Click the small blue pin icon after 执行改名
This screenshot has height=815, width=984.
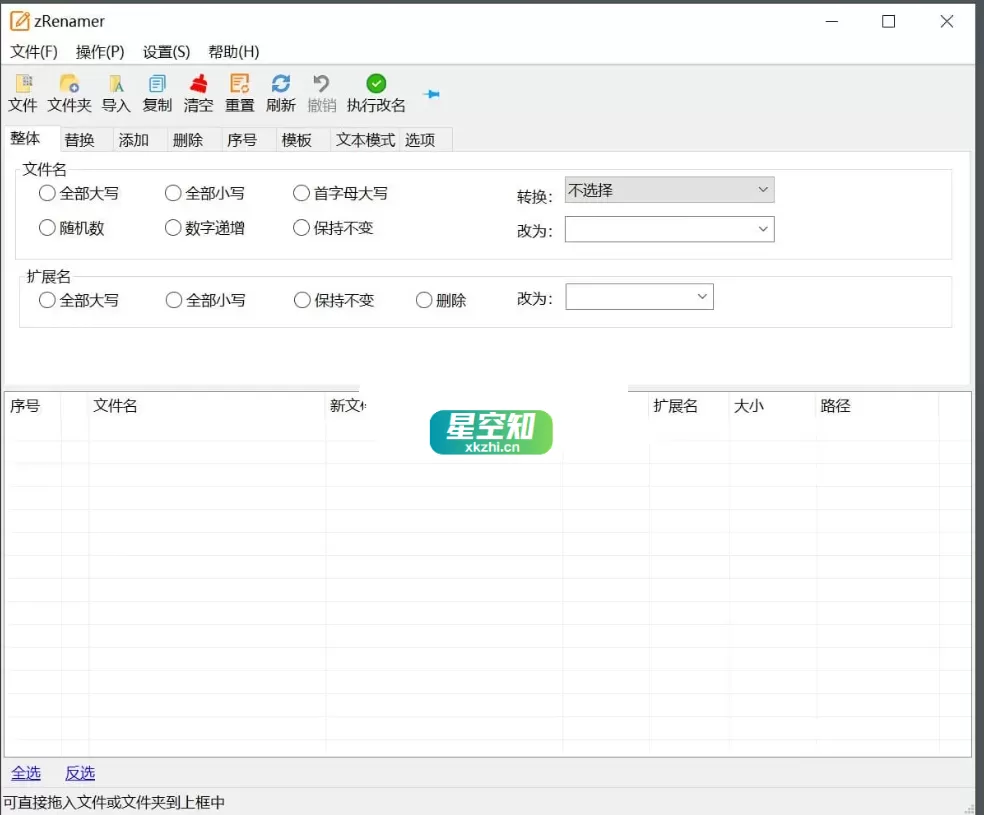431,95
